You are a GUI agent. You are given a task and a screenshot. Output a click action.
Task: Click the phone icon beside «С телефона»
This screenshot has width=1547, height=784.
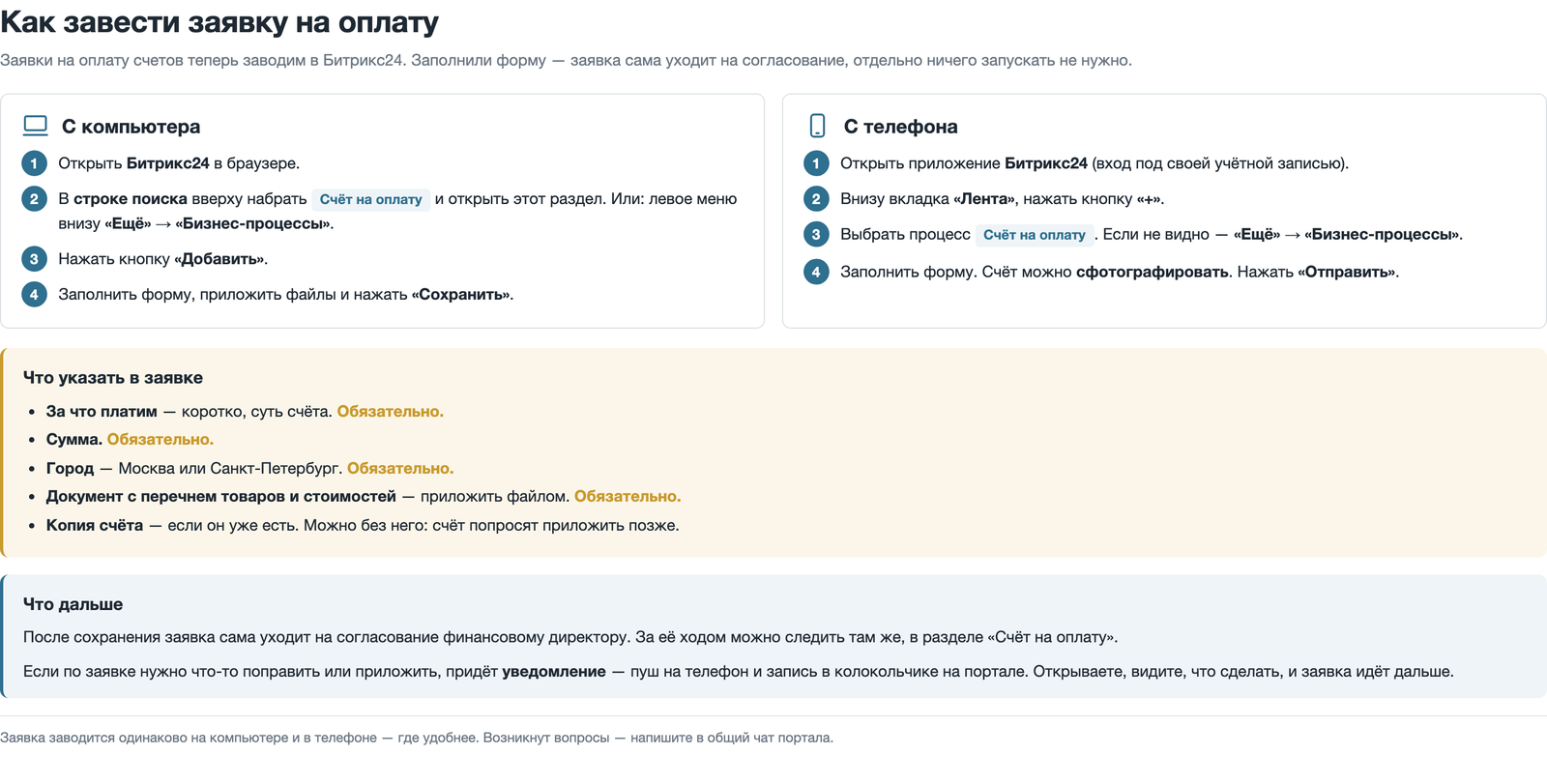(817, 126)
